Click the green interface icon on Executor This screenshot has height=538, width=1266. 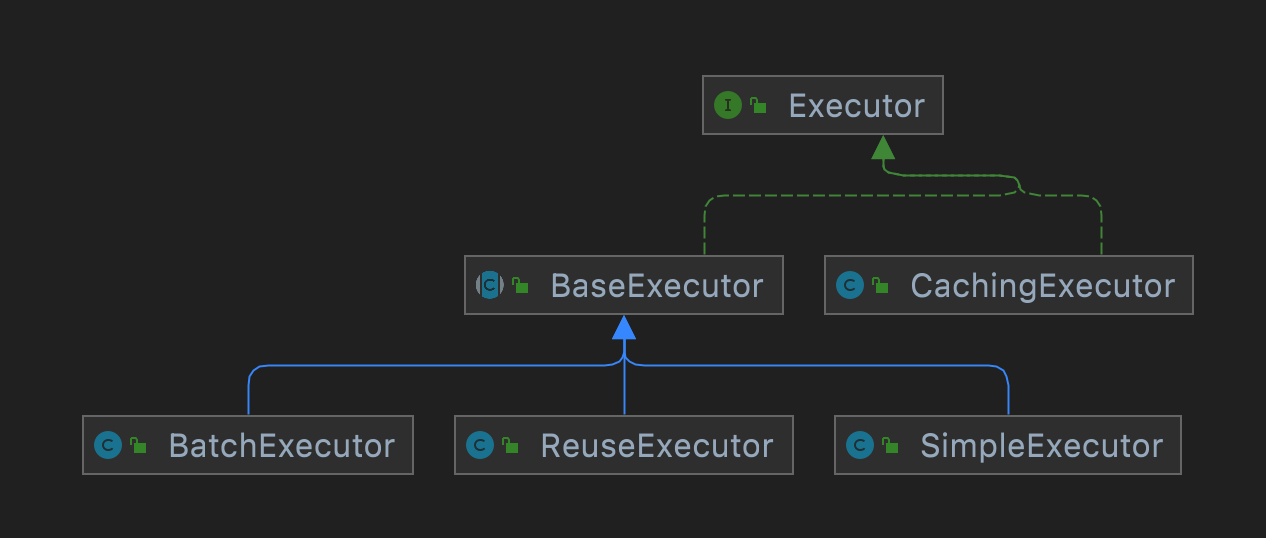[x=728, y=105]
